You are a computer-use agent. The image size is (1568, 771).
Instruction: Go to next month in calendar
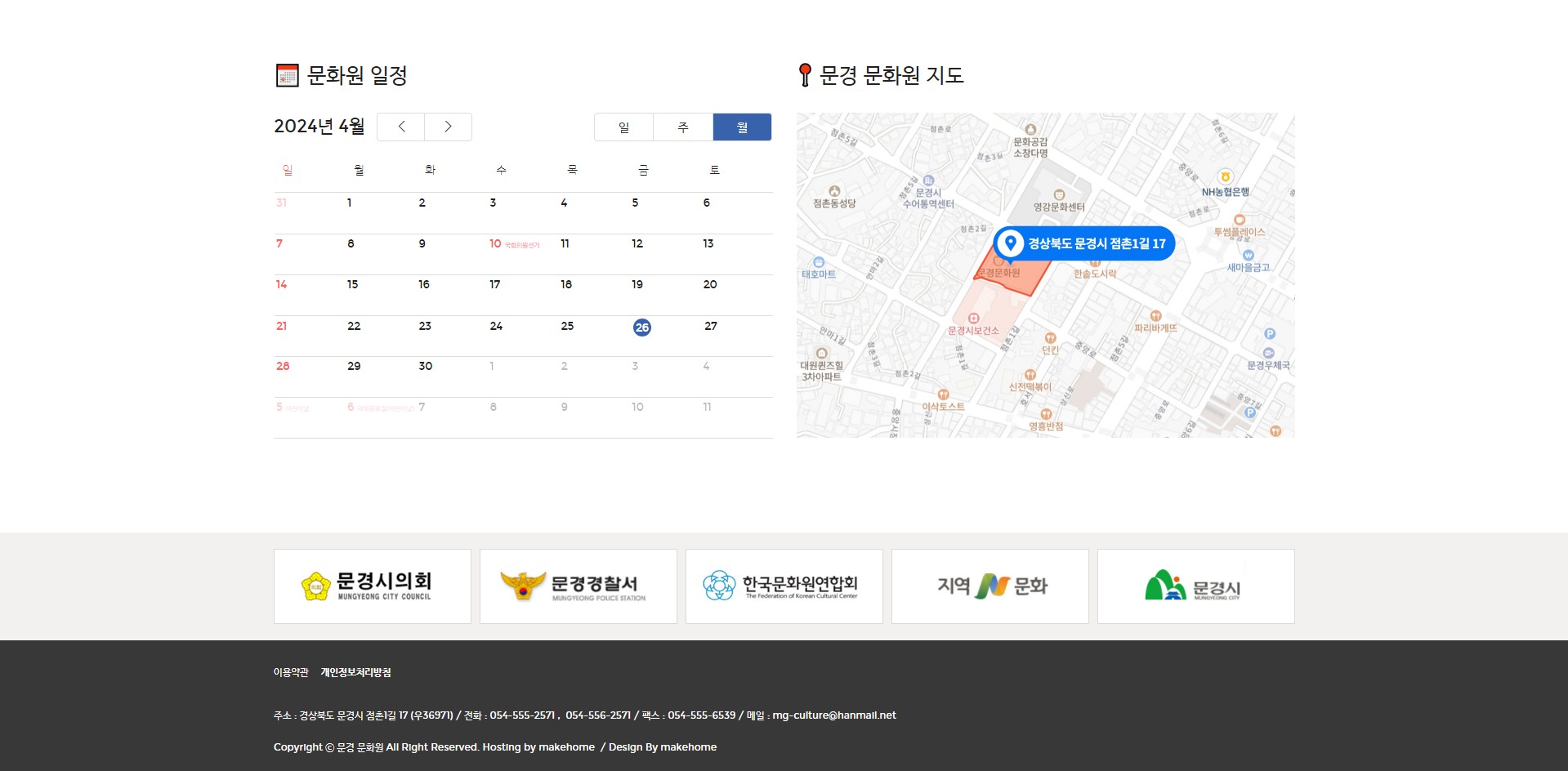coord(448,127)
